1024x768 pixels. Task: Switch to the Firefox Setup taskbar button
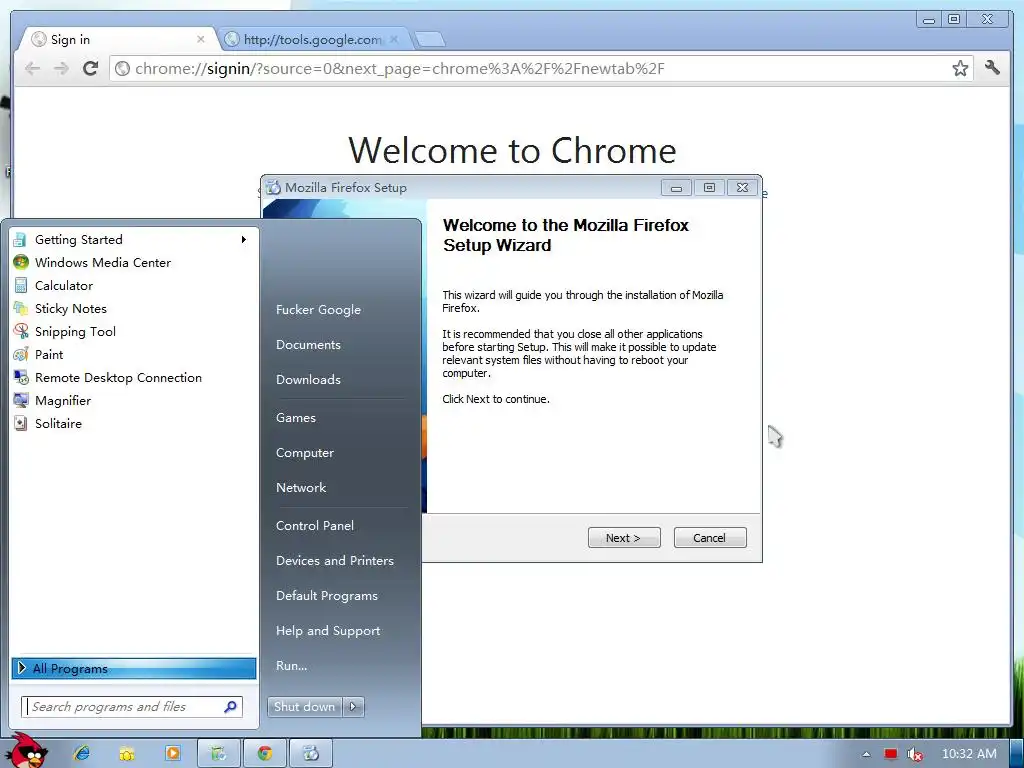tap(311, 754)
